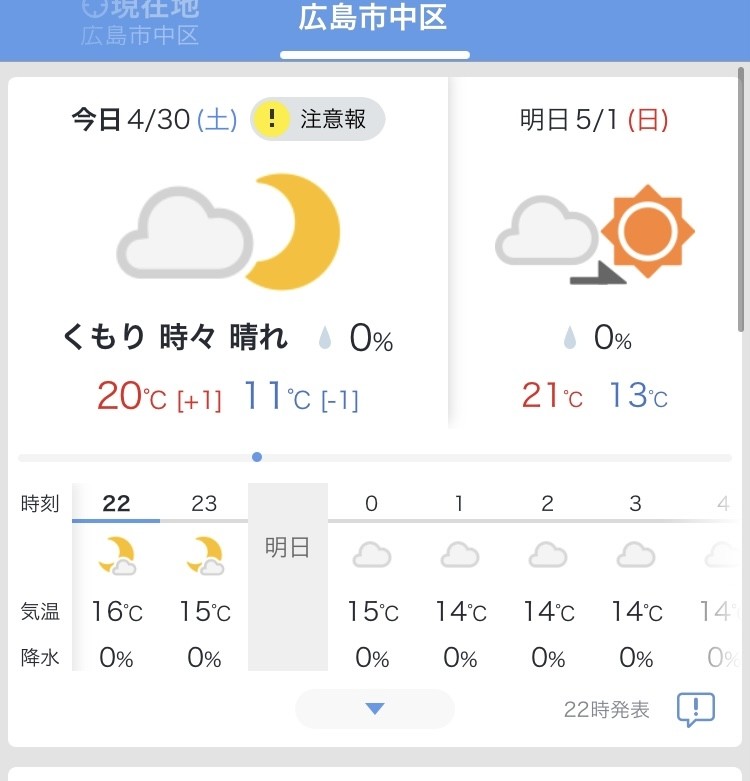Tap the 22 o'clock moon-cloud icon
Screen dimensions: 750x781
116,555
